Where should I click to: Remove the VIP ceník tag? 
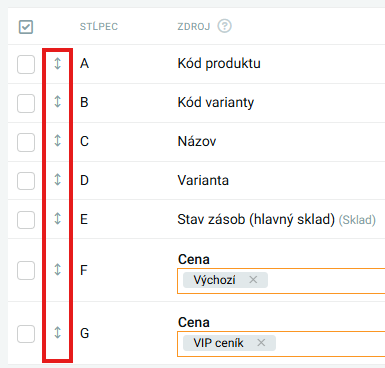tap(261, 343)
